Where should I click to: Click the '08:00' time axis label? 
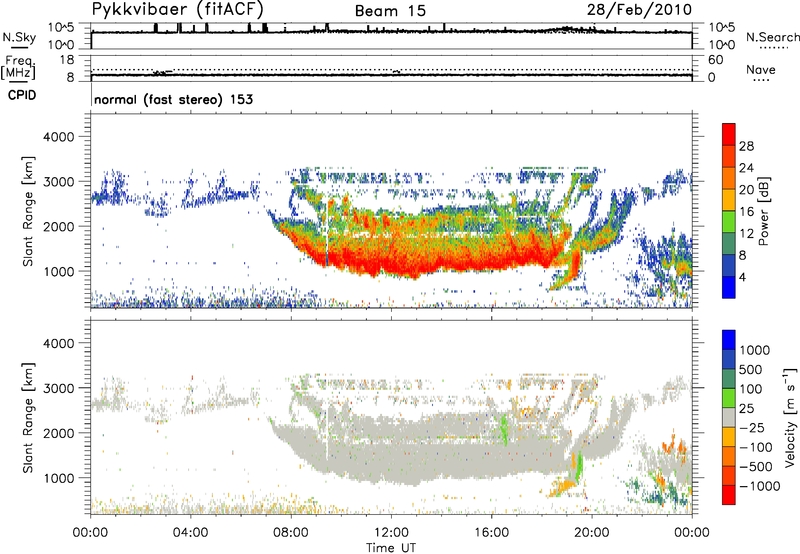[x=291, y=533]
